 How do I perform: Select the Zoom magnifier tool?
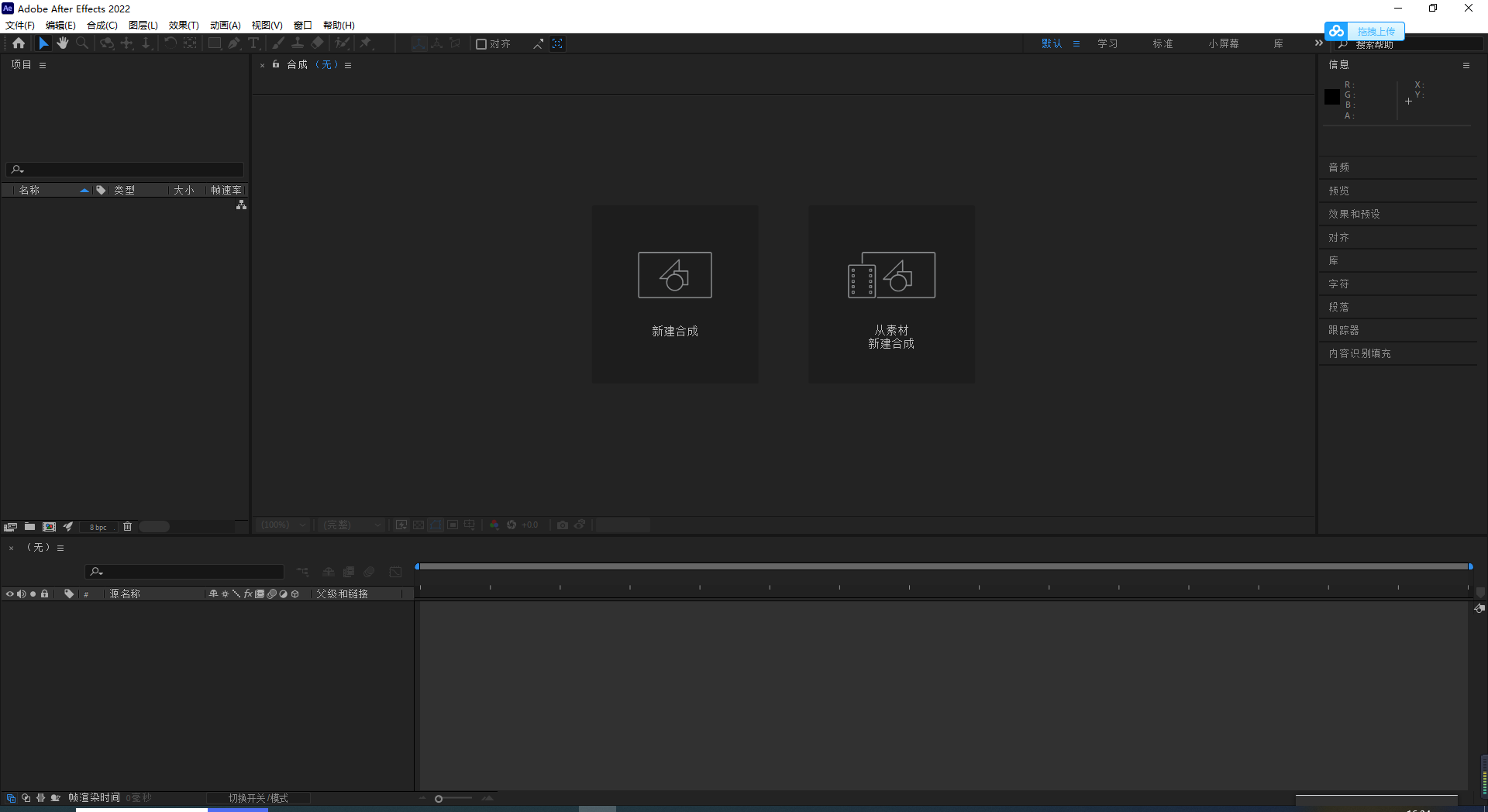point(82,43)
